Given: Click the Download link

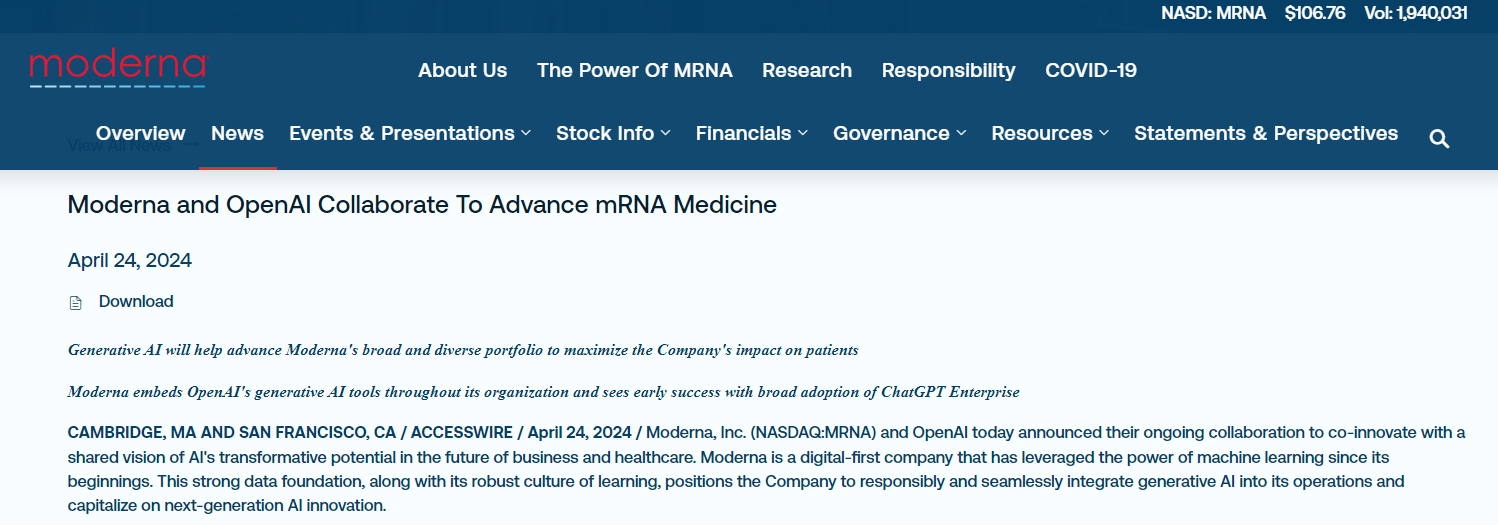Looking at the screenshot, I should click(x=136, y=301).
